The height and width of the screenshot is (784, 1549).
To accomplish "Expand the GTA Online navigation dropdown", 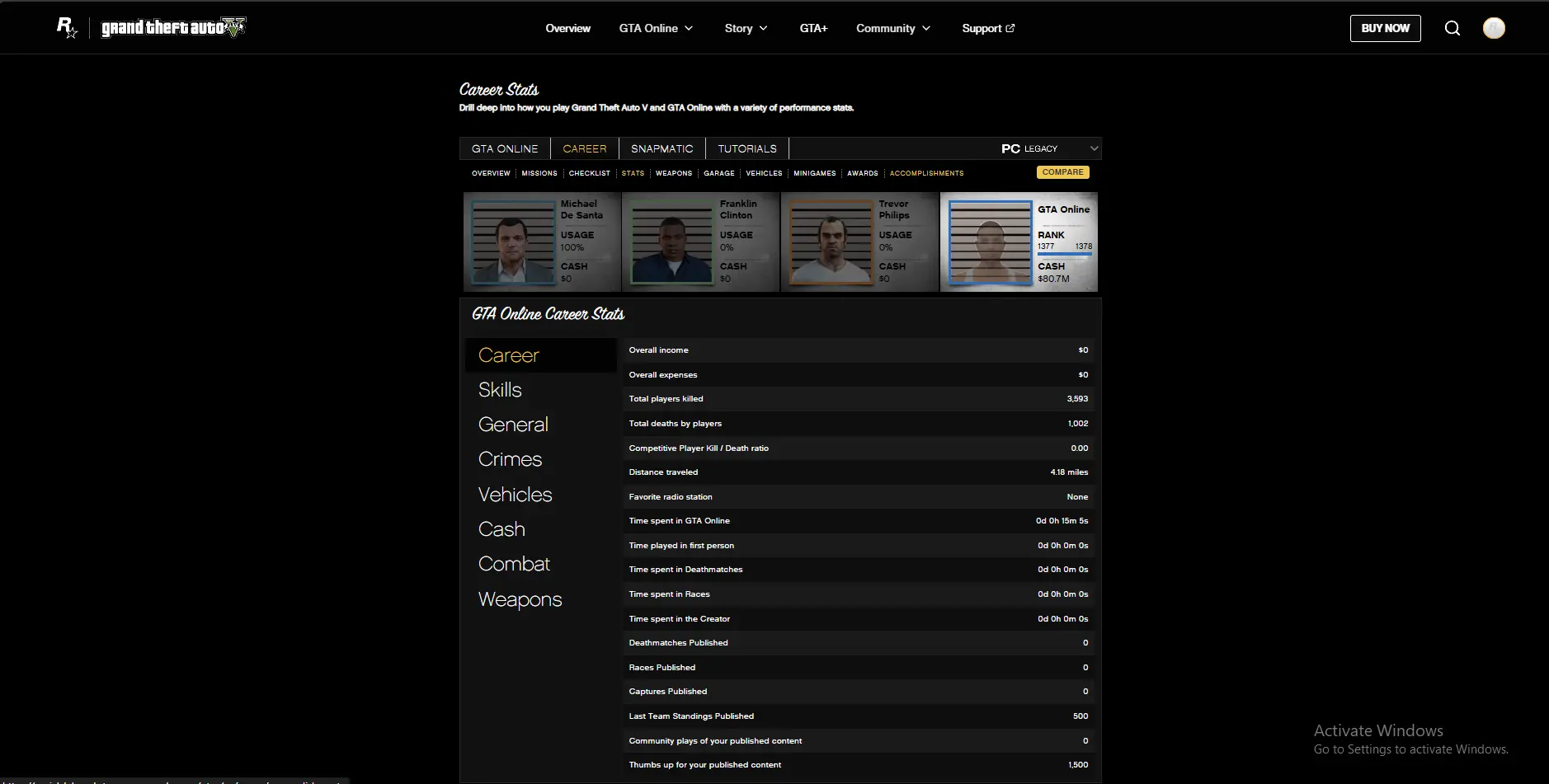I will pos(656,28).
